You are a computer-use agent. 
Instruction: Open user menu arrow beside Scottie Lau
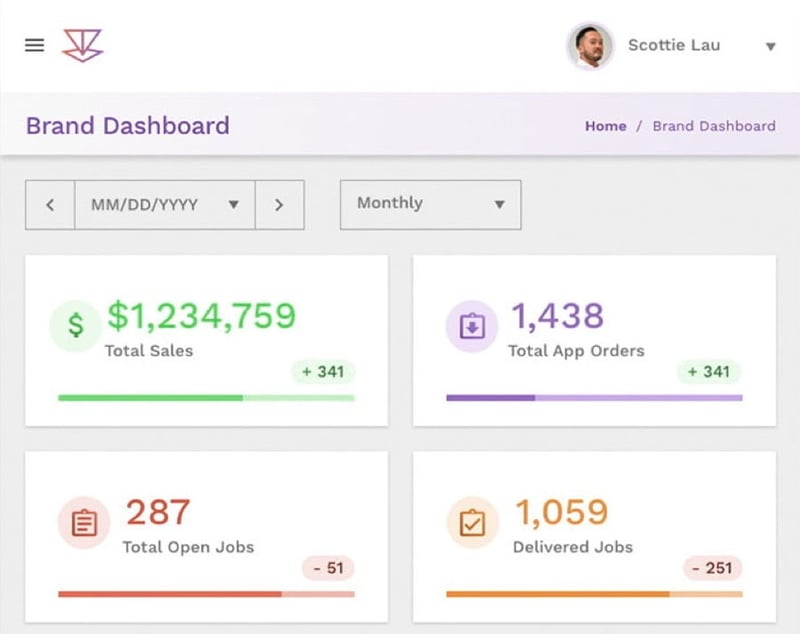770,46
